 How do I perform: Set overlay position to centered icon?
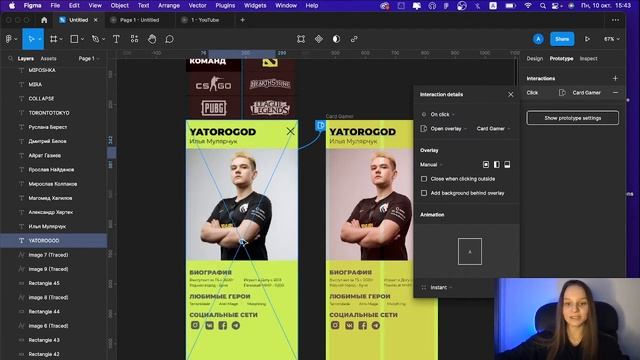pyautogui.click(x=486, y=164)
